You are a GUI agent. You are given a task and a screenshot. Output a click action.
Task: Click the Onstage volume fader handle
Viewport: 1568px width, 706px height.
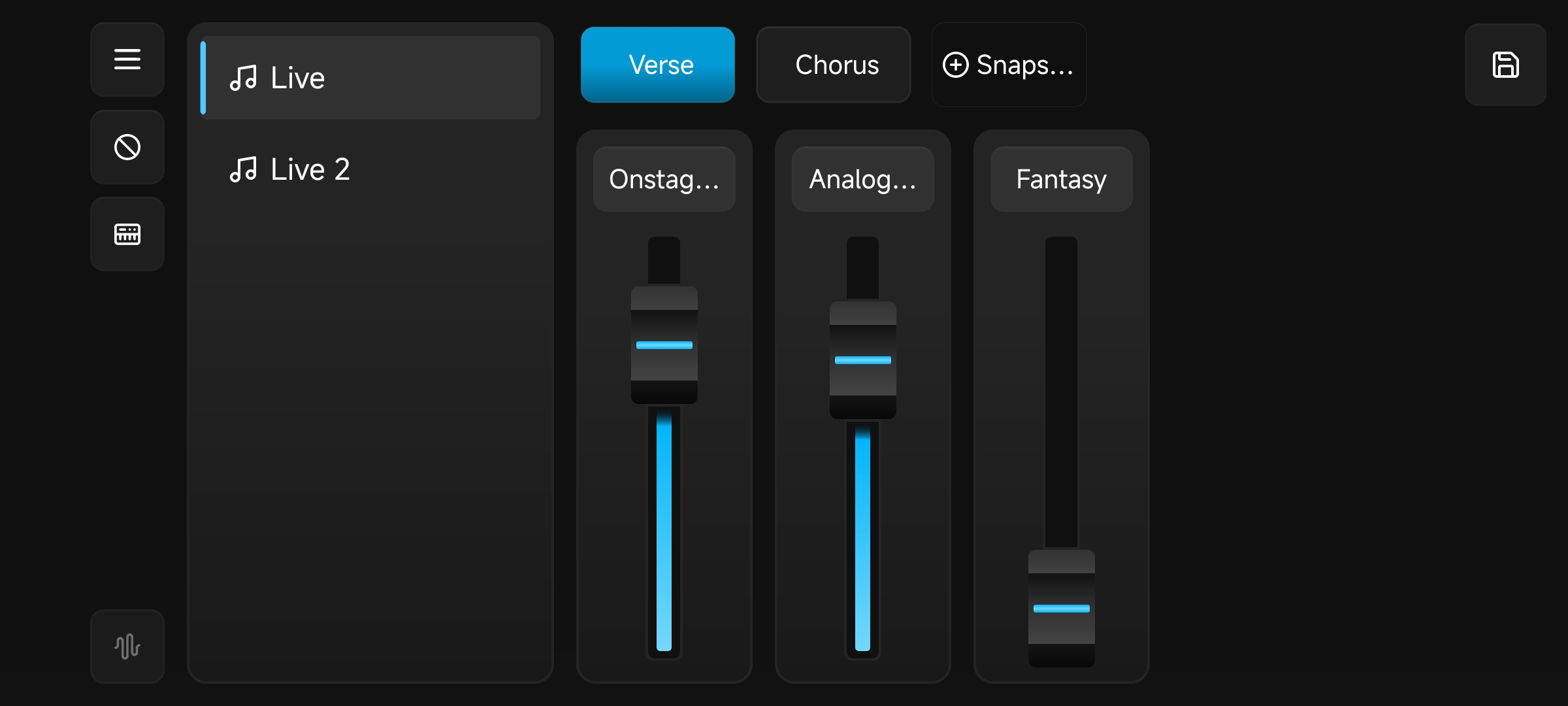tap(664, 345)
